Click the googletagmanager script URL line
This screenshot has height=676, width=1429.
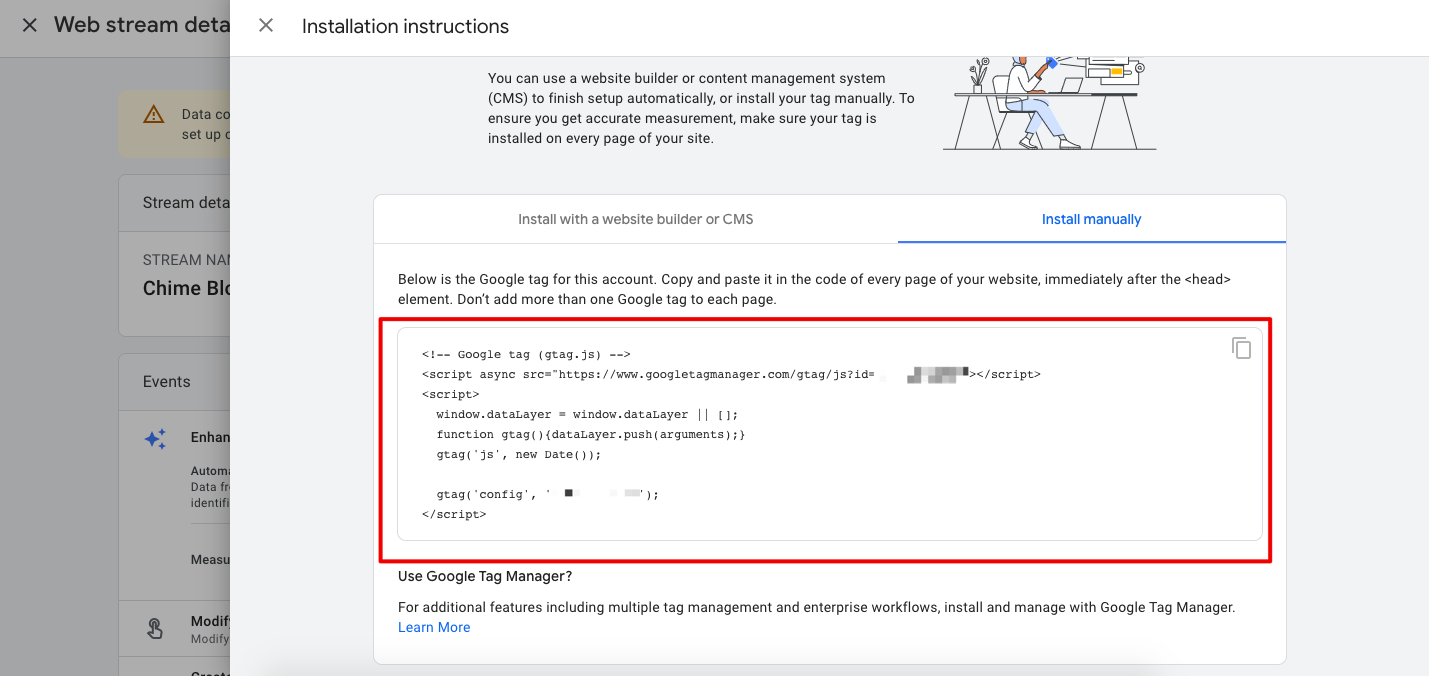(x=731, y=374)
